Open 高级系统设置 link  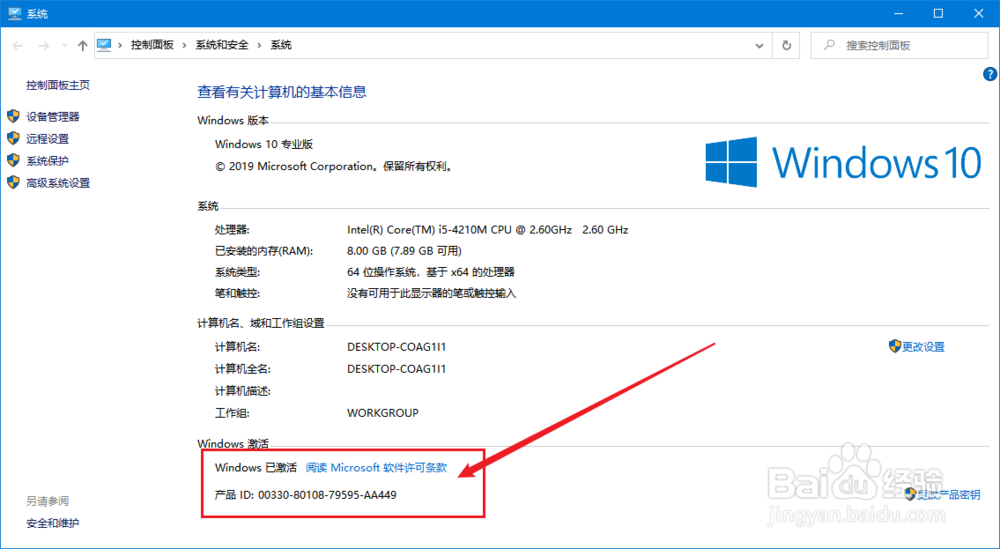[x=58, y=183]
